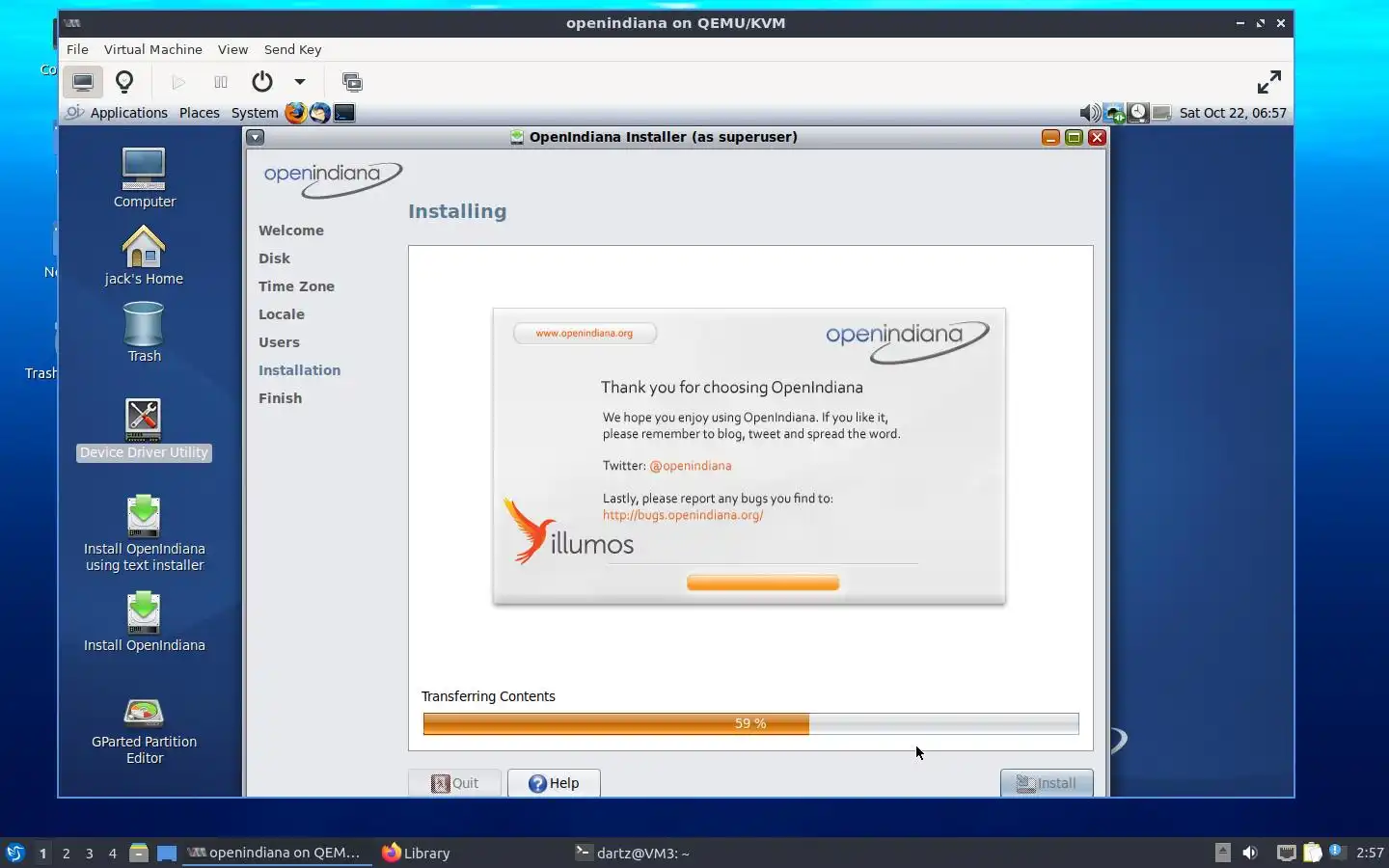Click host volume tray icon
The height and width of the screenshot is (868, 1389).
tap(1250, 853)
